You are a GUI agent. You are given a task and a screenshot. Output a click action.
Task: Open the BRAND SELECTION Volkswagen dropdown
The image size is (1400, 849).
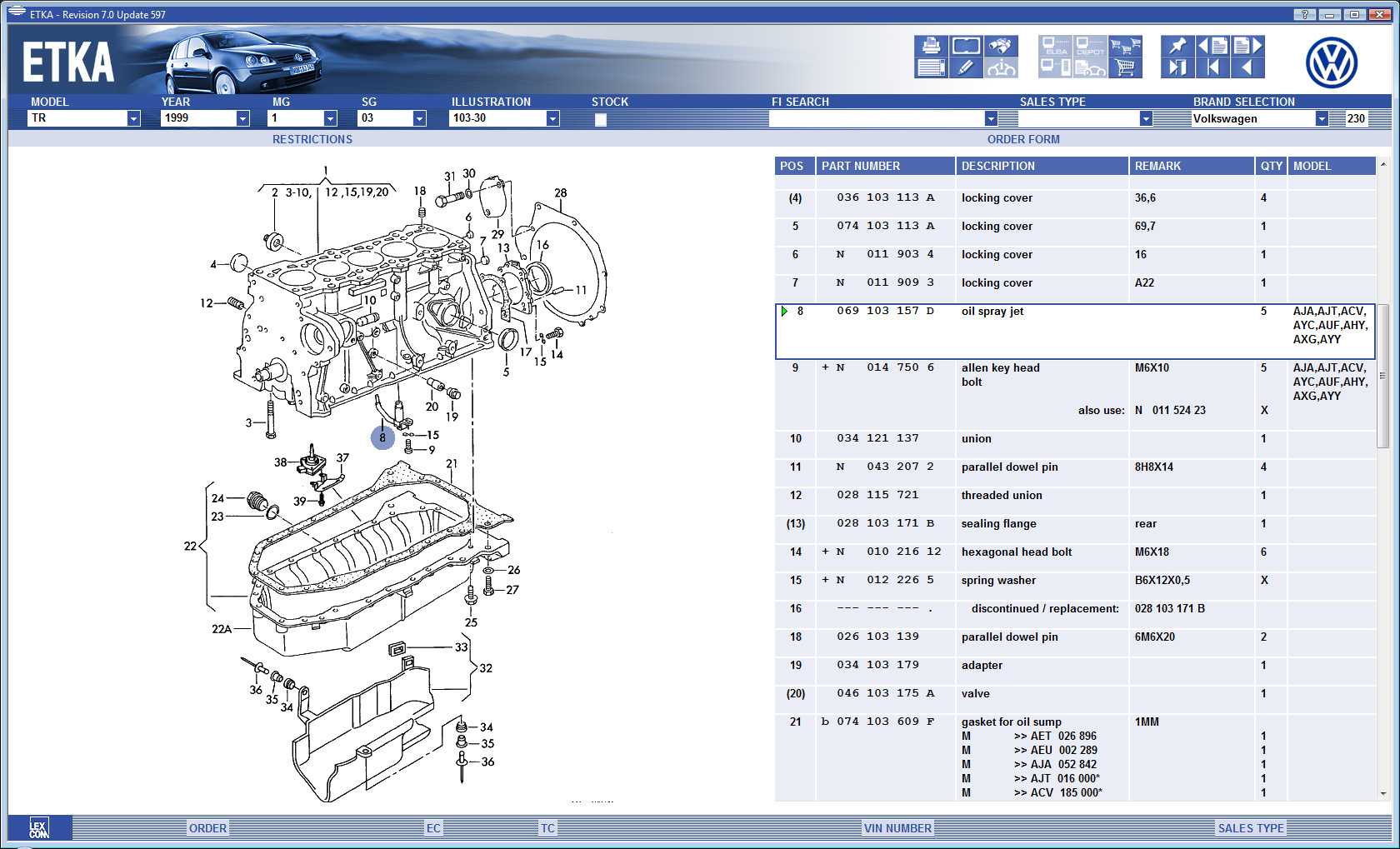(x=1322, y=118)
